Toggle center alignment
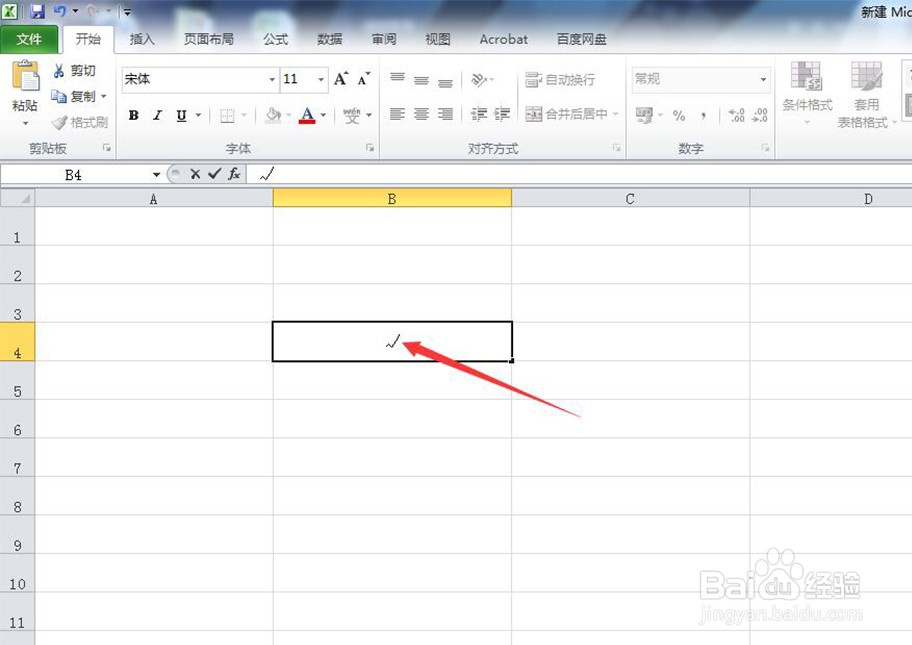Screen dimensions: 912x645 pyautogui.click(x=420, y=115)
